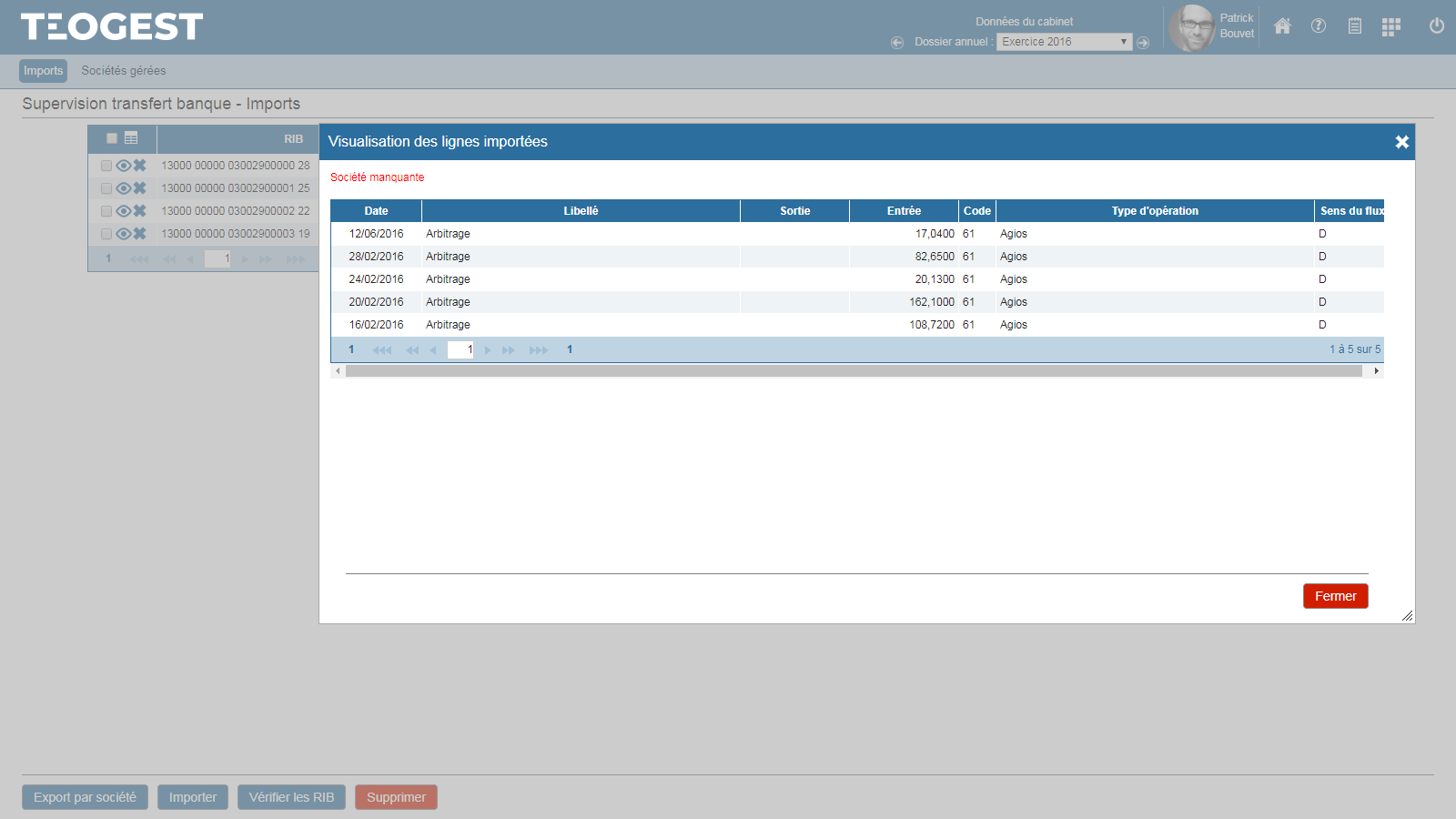The image size is (1456, 819).
Task: Toggle the select-all checkbox in the RIB header
Action: click(112, 138)
